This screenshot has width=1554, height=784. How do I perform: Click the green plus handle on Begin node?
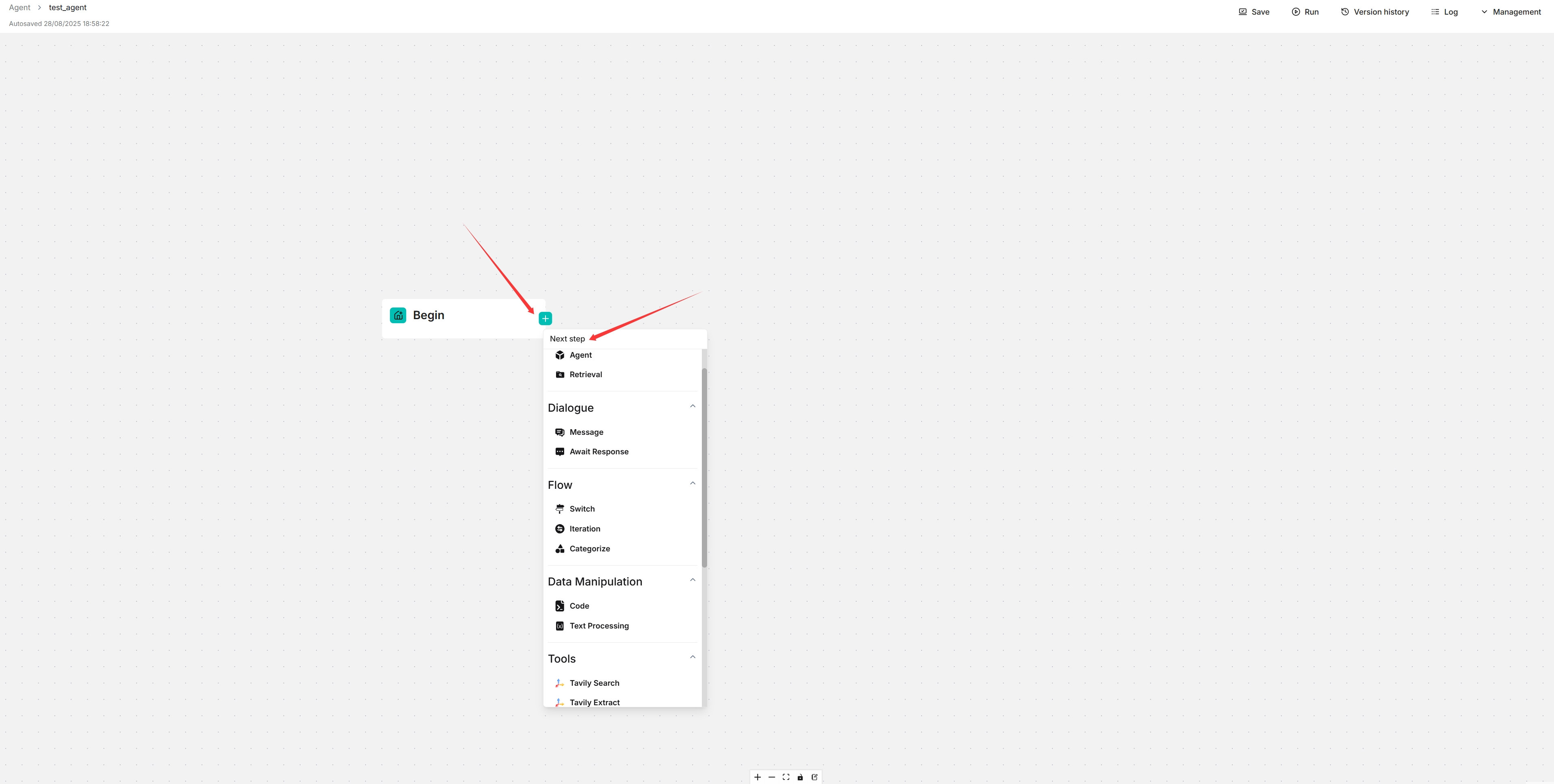545,318
